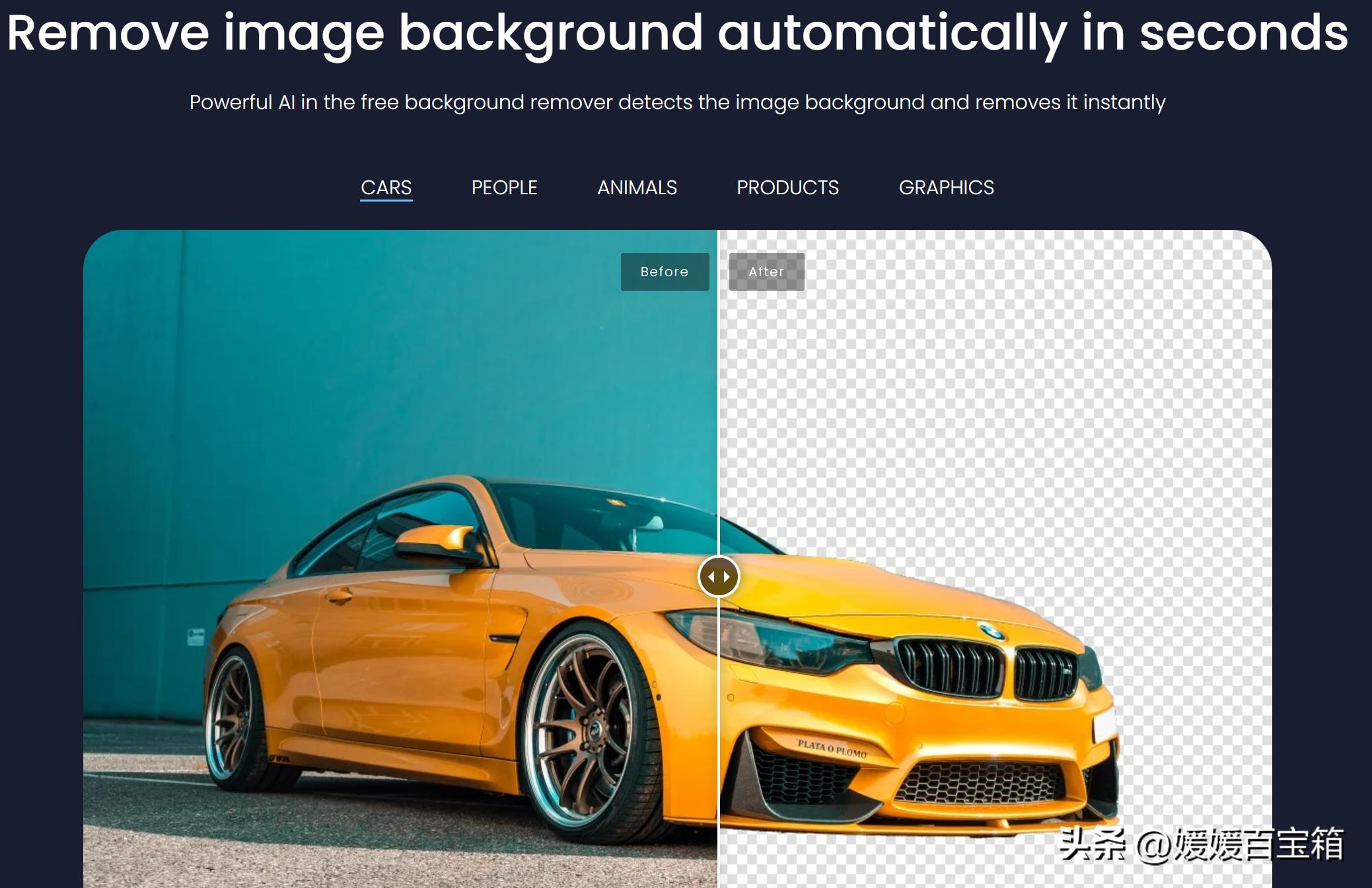Click the Before label badge

pos(665,272)
